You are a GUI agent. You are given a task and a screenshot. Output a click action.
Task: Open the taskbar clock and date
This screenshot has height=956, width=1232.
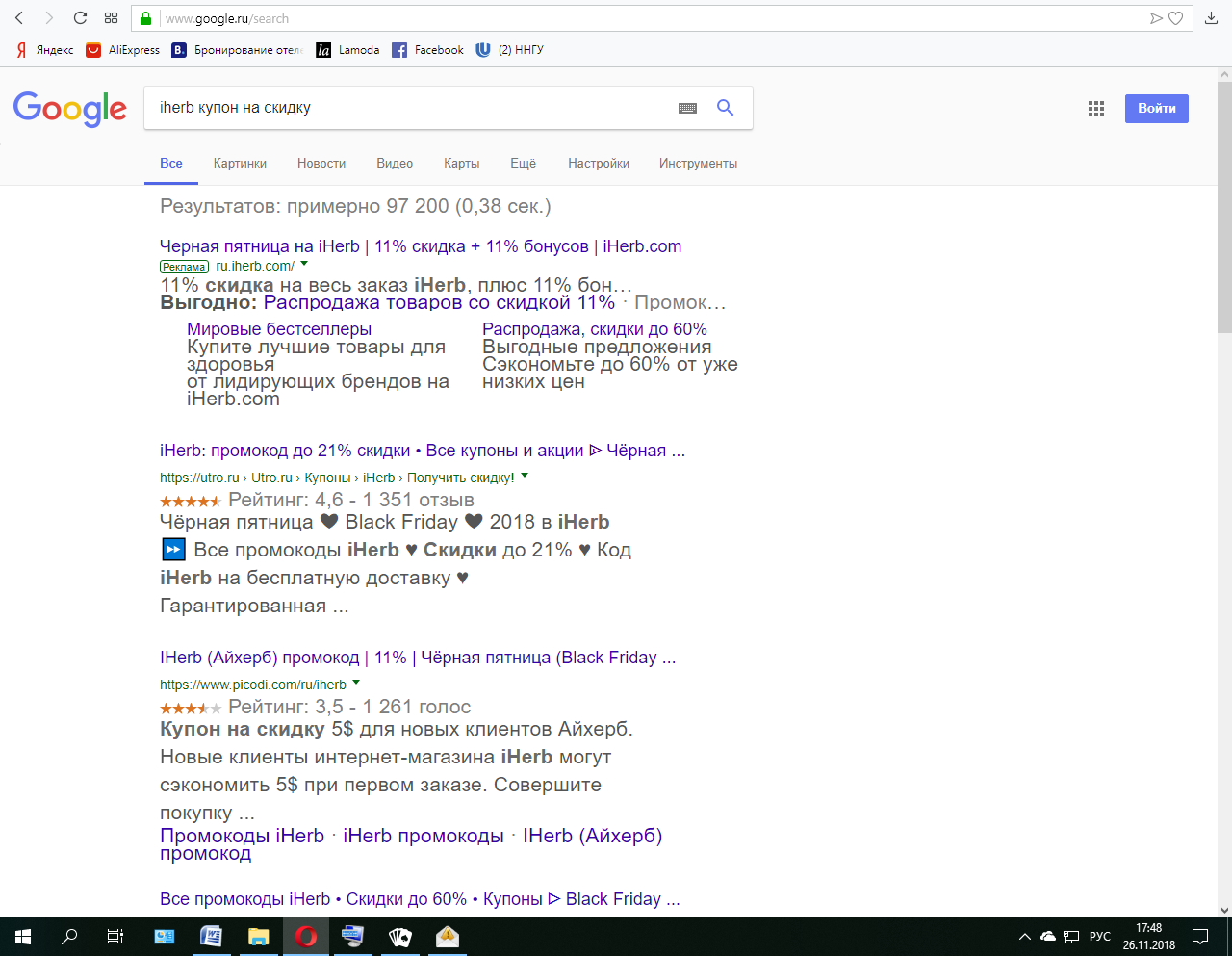(x=1149, y=936)
